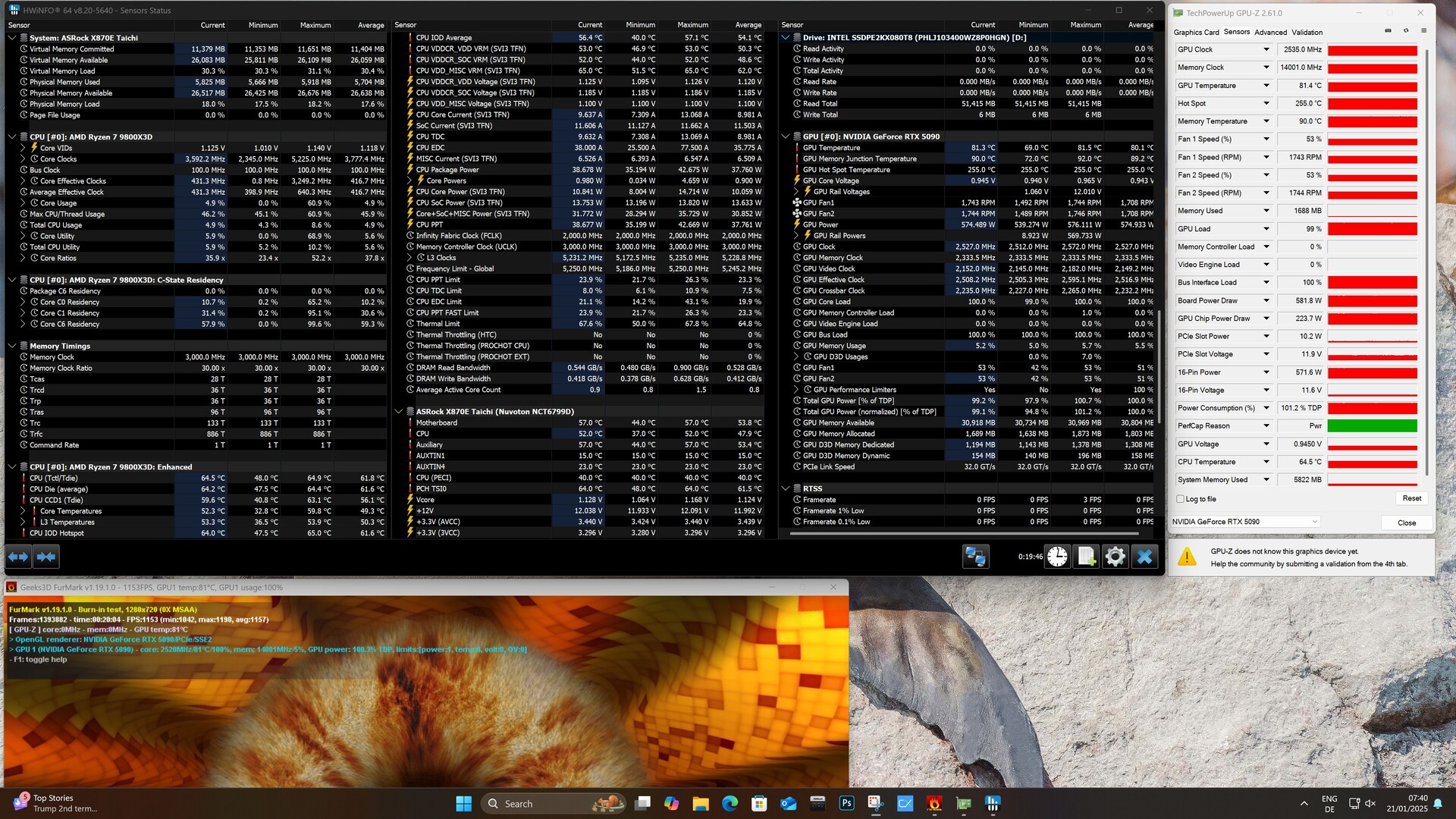1456x819 pixels.
Task: Collapse the GPU NVIDIA GeForce RTX 5090 group
Action: click(x=786, y=136)
